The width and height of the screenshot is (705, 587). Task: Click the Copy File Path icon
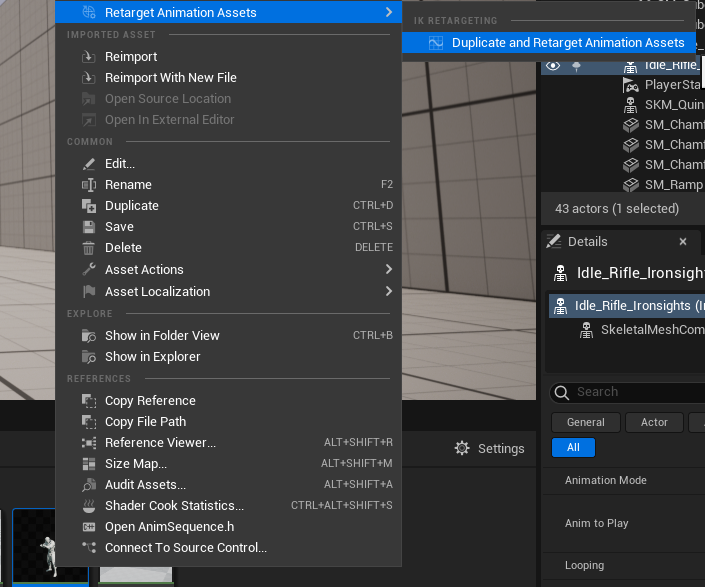pyautogui.click(x=89, y=422)
